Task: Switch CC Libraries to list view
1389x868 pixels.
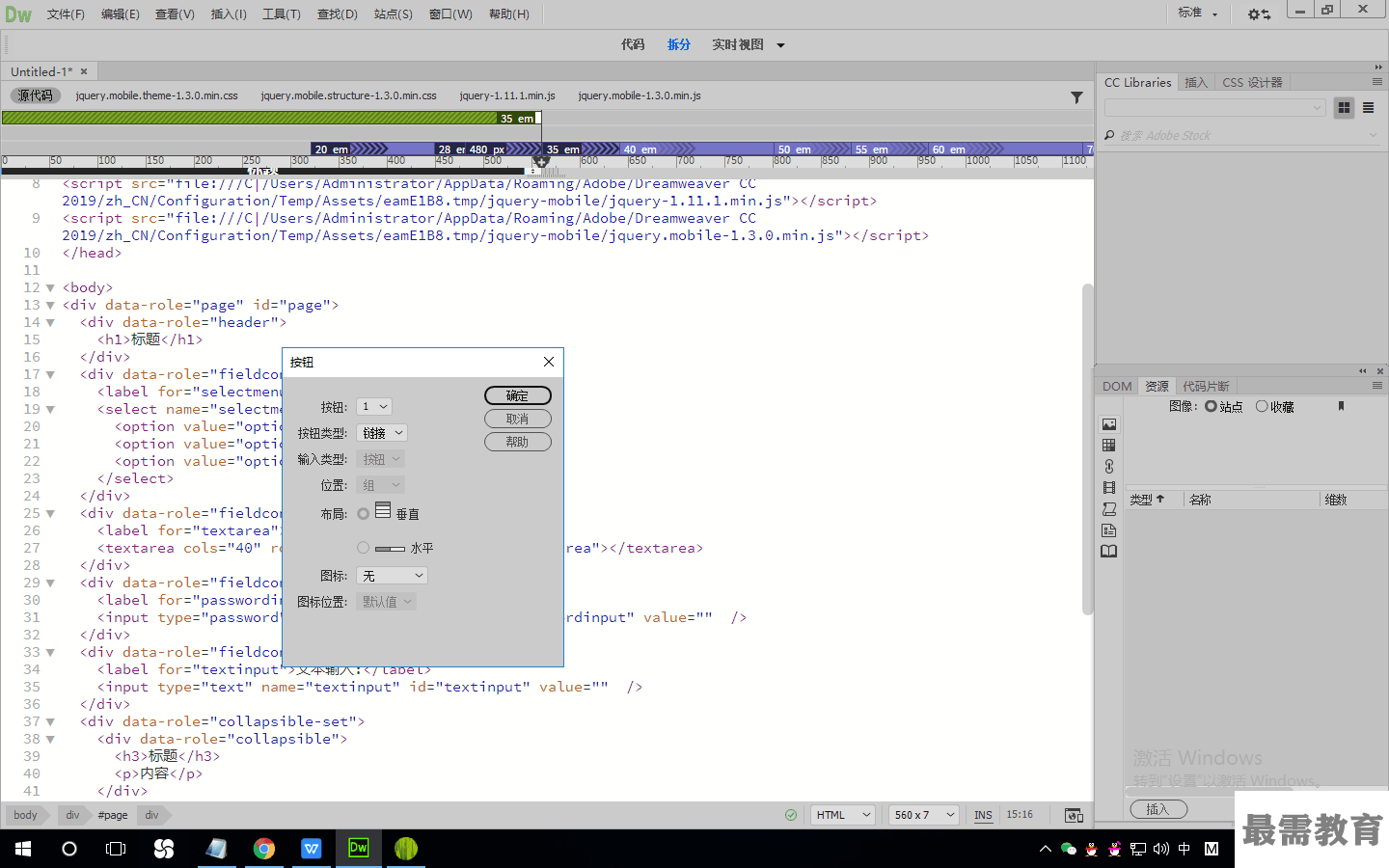Action: point(1368,108)
